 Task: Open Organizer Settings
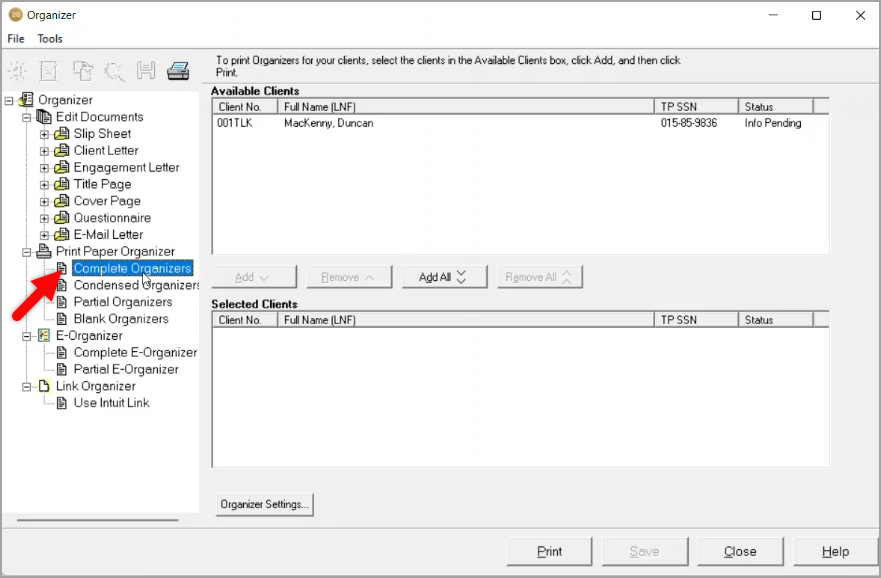click(x=265, y=504)
